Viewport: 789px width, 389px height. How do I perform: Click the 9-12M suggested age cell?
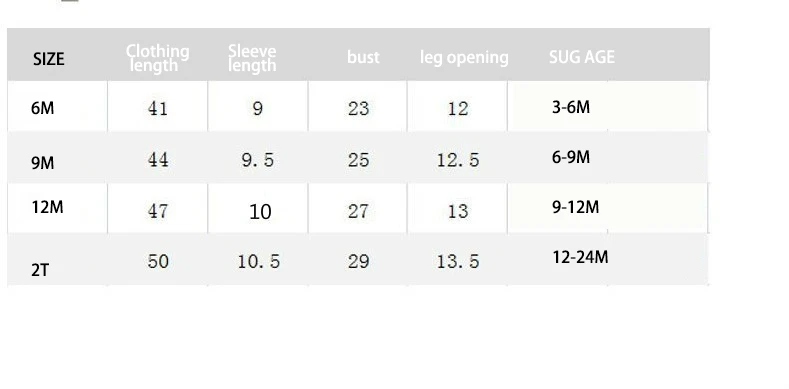pyautogui.click(x=575, y=207)
